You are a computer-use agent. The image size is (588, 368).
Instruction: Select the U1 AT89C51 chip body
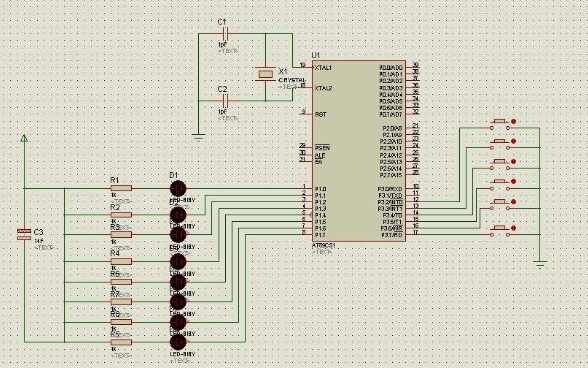pos(359,151)
